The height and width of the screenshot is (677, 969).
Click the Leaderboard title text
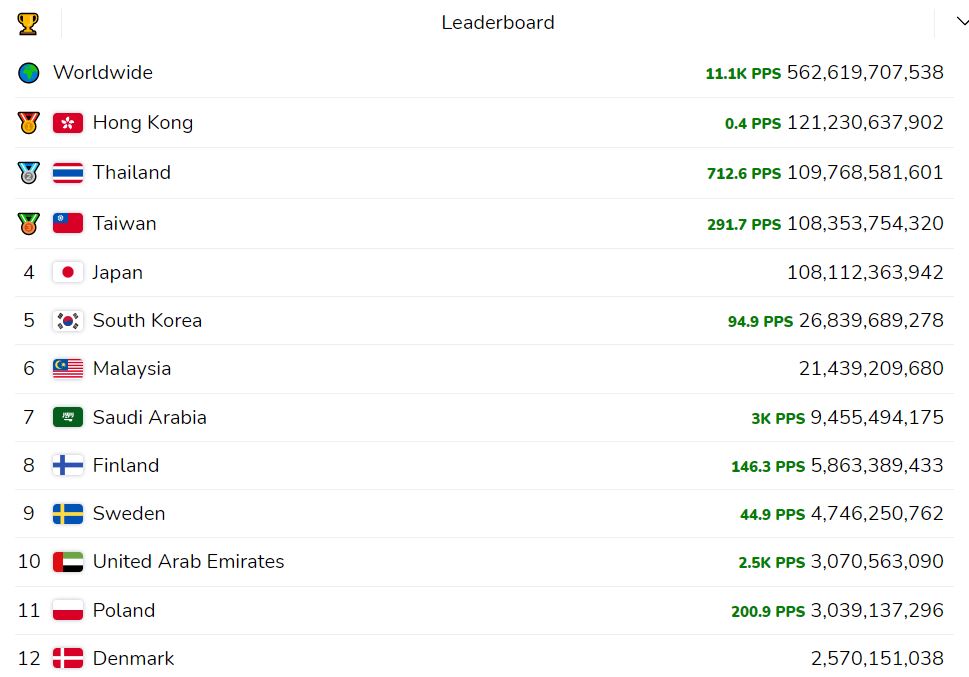[x=498, y=22]
